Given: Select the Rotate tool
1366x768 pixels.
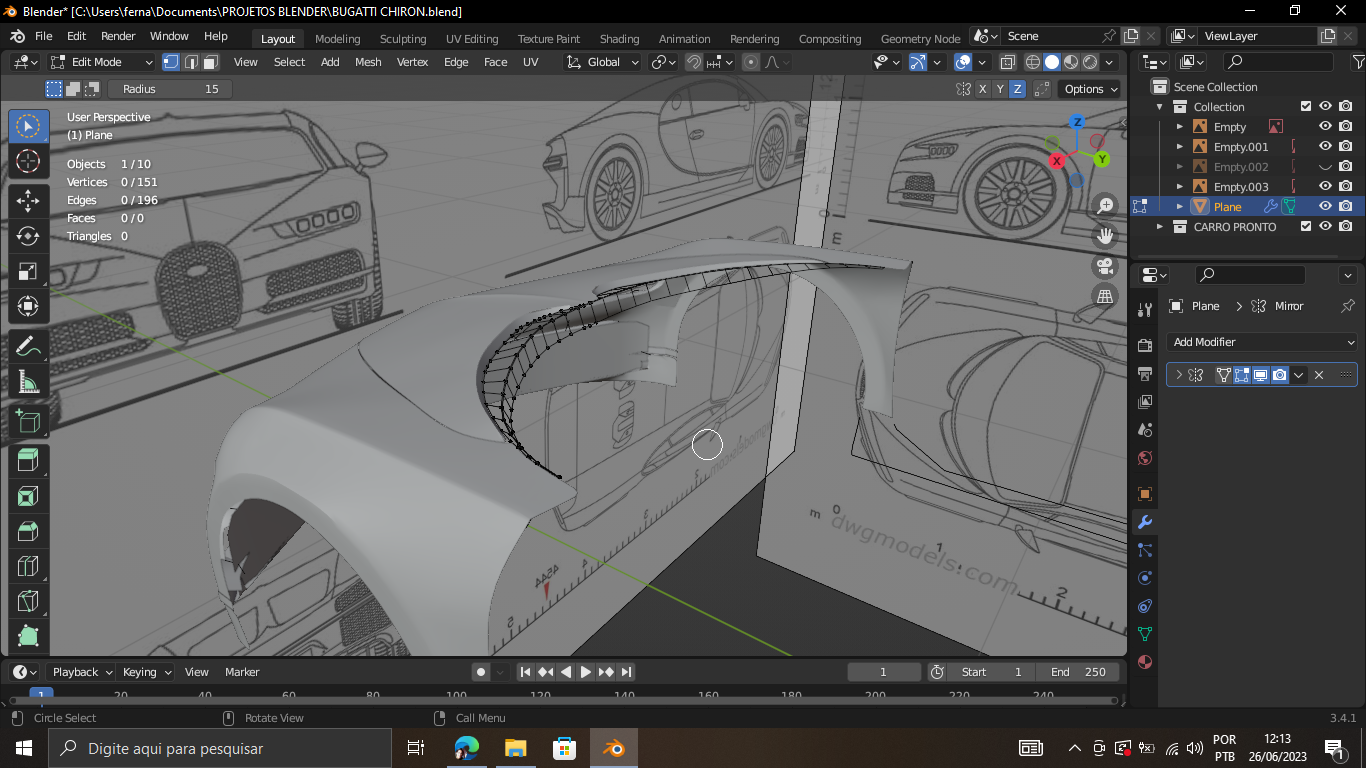Looking at the screenshot, I should 28,236.
